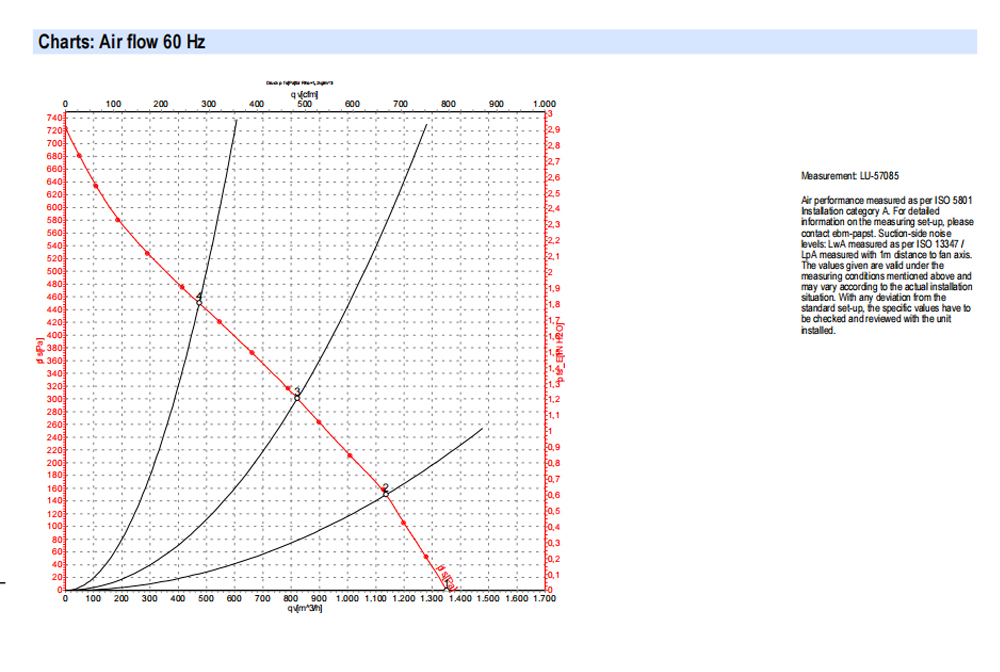The image size is (1000, 672).
Task: Click the '1,2' value on the right axis
Action: point(554,399)
